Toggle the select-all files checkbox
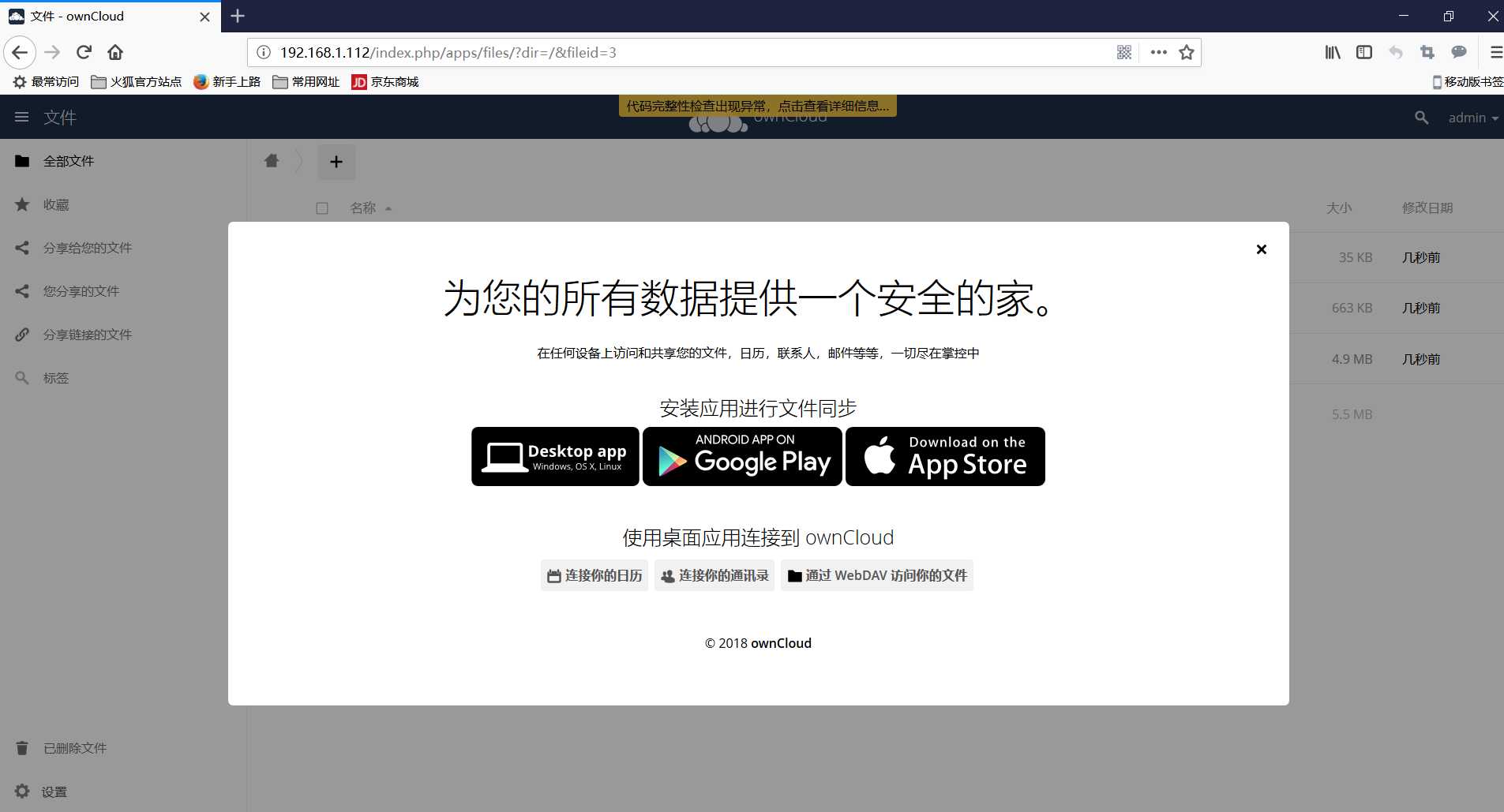Screen dimensions: 1504x812 pyautogui.click(x=322, y=208)
